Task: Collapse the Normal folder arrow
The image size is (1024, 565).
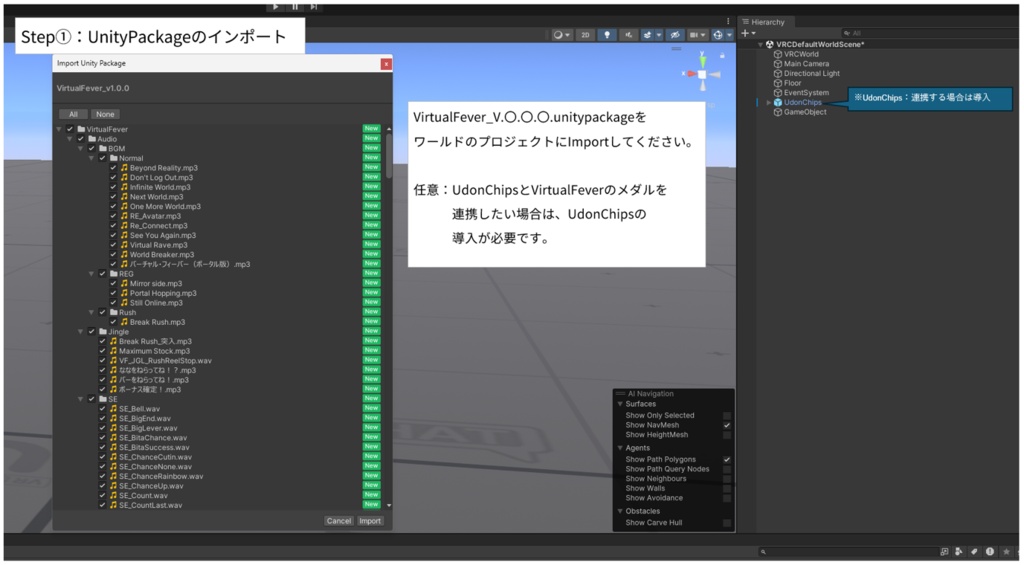Action: click(x=91, y=158)
